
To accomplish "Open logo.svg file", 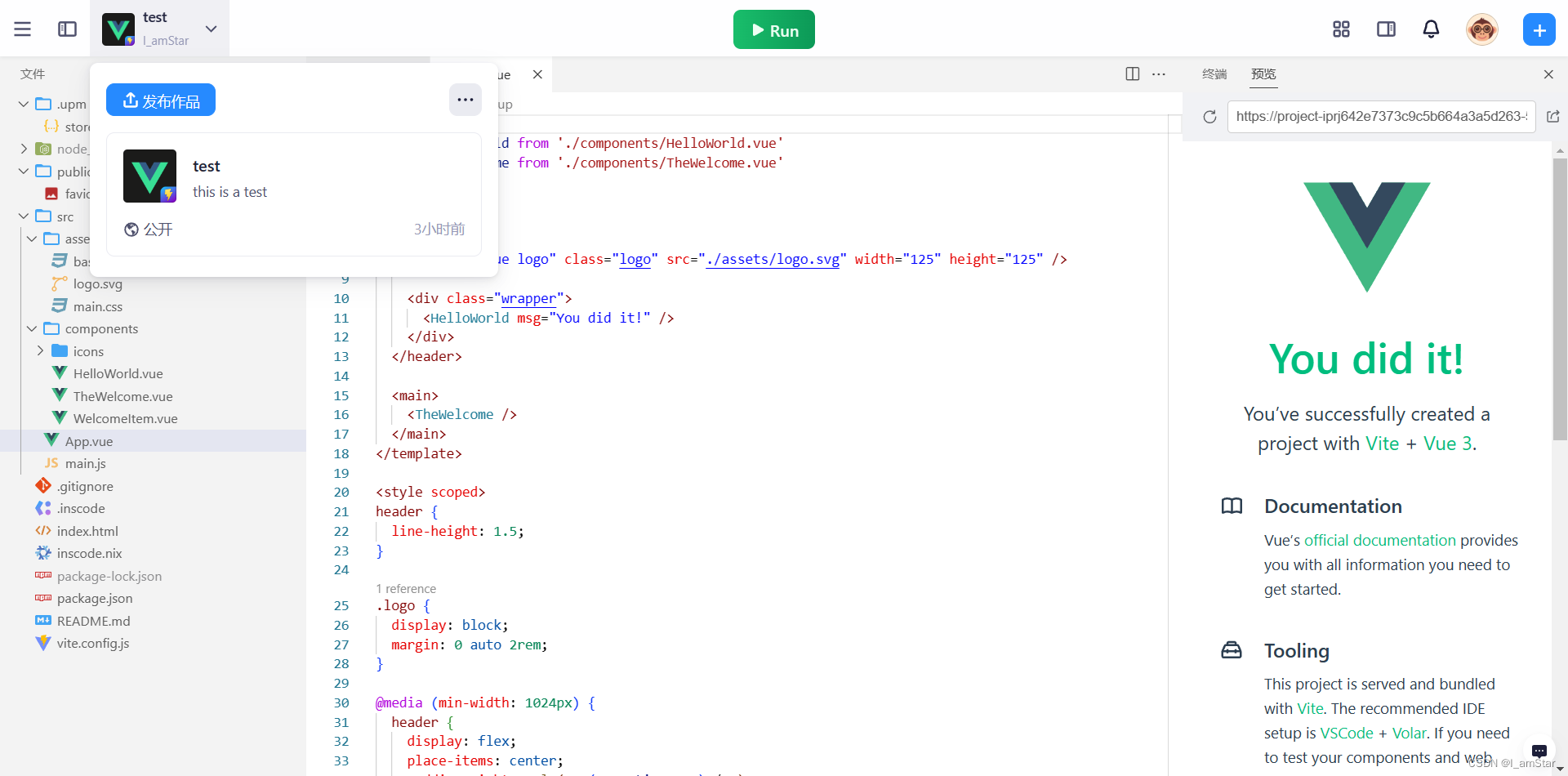I will tap(97, 283).
